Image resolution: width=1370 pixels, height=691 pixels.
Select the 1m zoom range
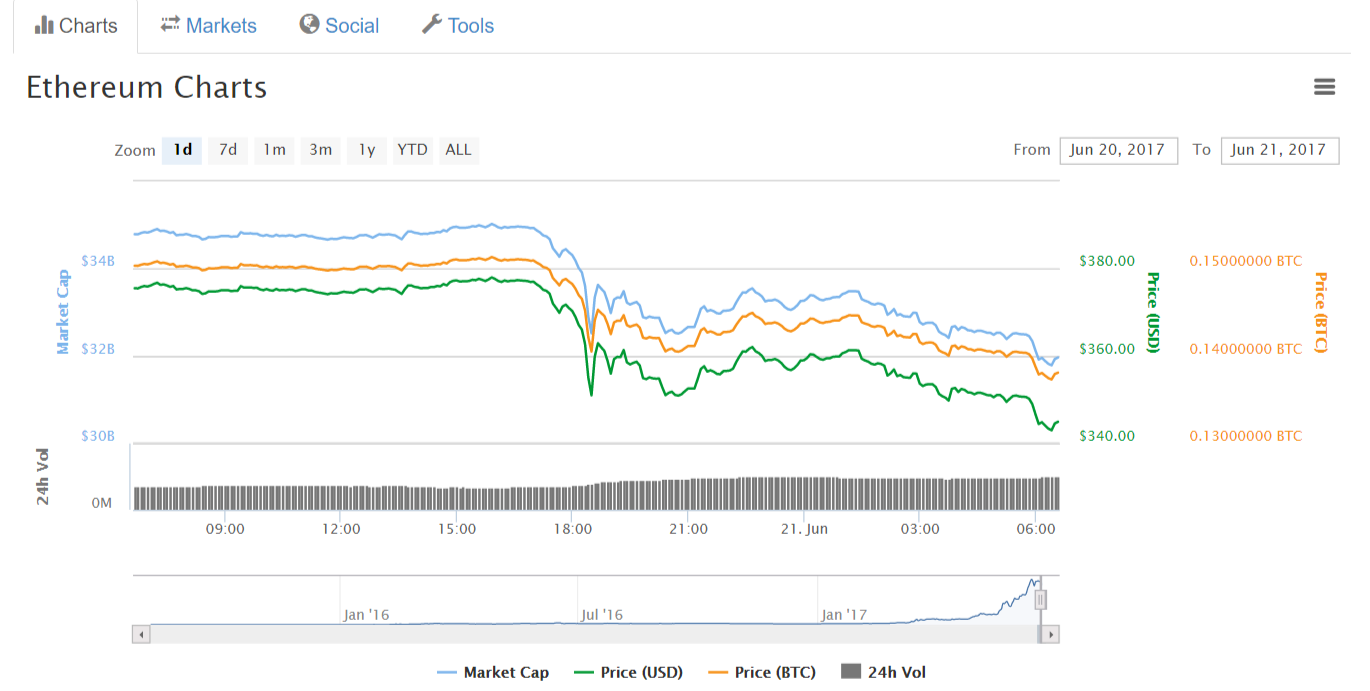[x=274, y=150]
